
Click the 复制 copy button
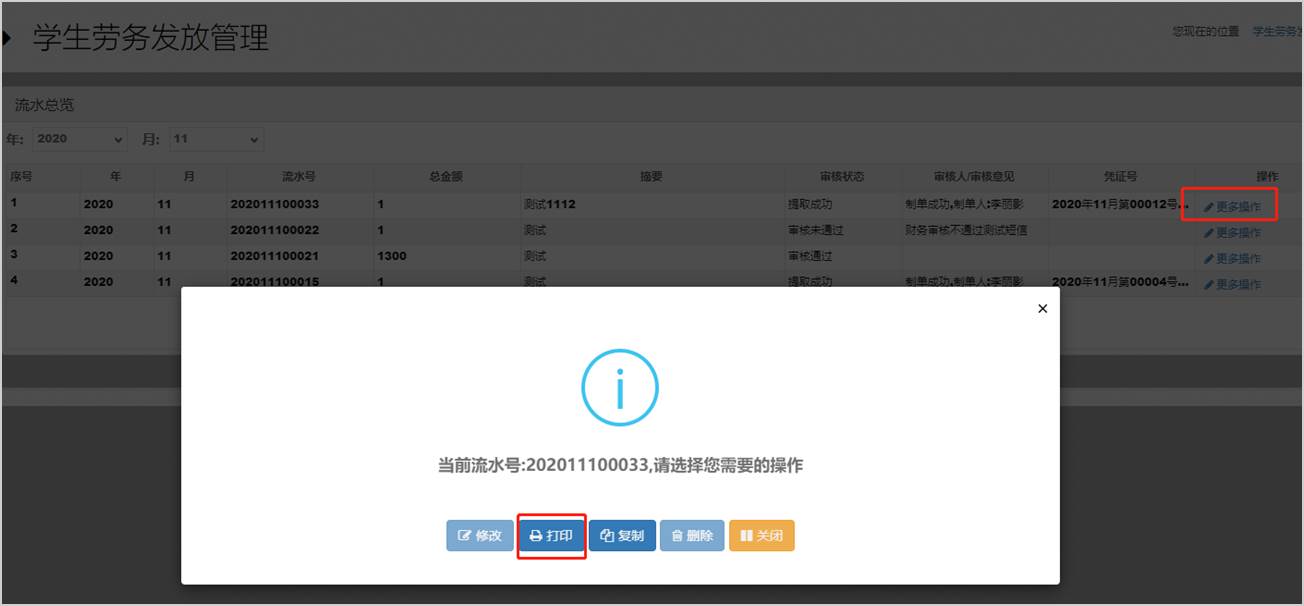tap(622, 536)
